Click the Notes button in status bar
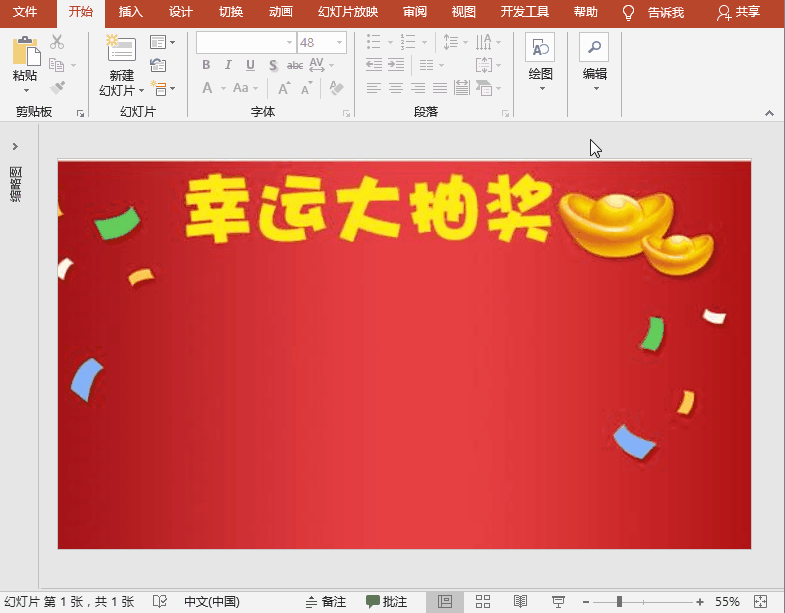 pyautogui.click(x=325, y=601)
